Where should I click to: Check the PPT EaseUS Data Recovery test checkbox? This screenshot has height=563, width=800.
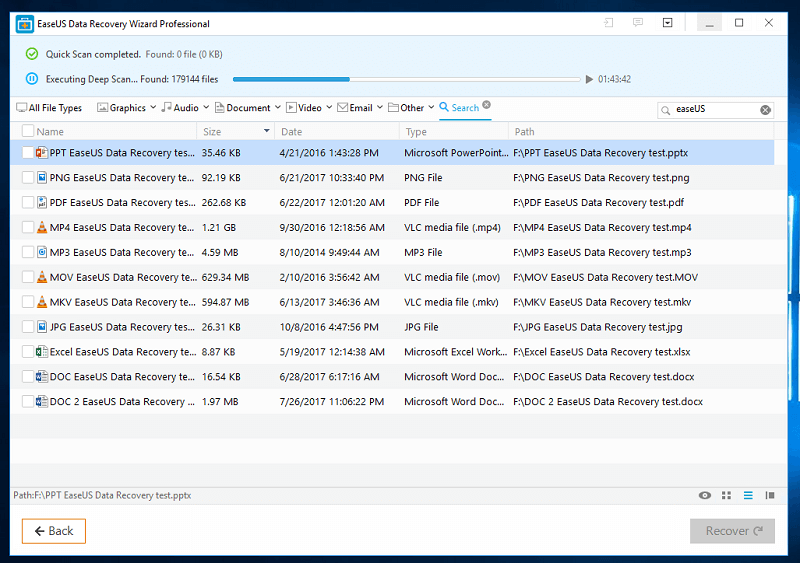pos(28,153)
